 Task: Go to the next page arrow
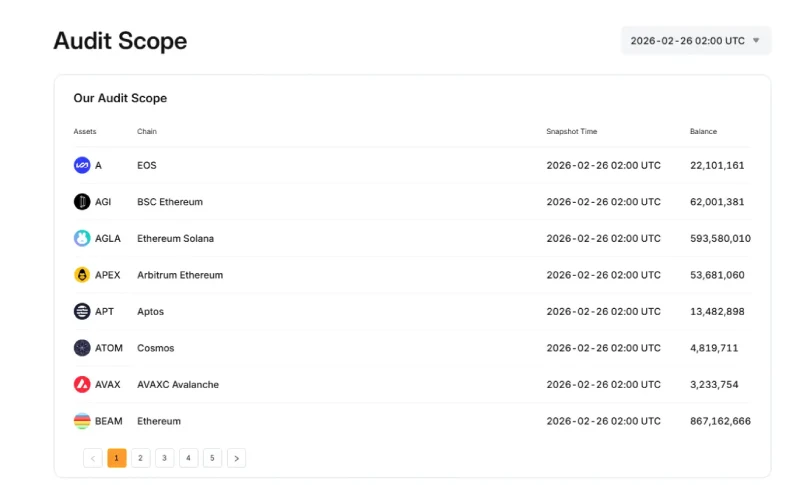click(236, 458)
